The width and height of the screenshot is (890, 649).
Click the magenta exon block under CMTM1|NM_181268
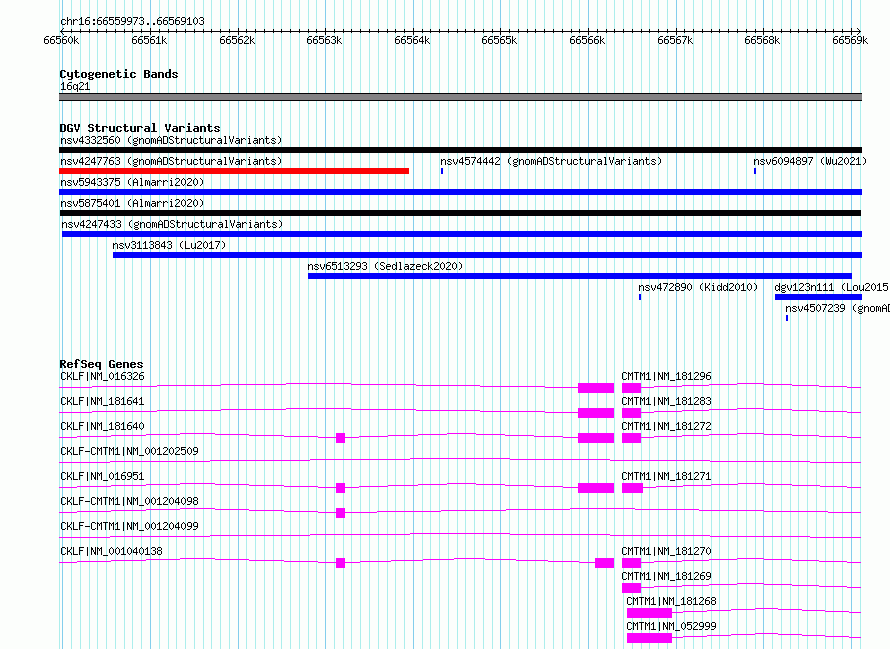pyautogui.click(x=649, y=613)
